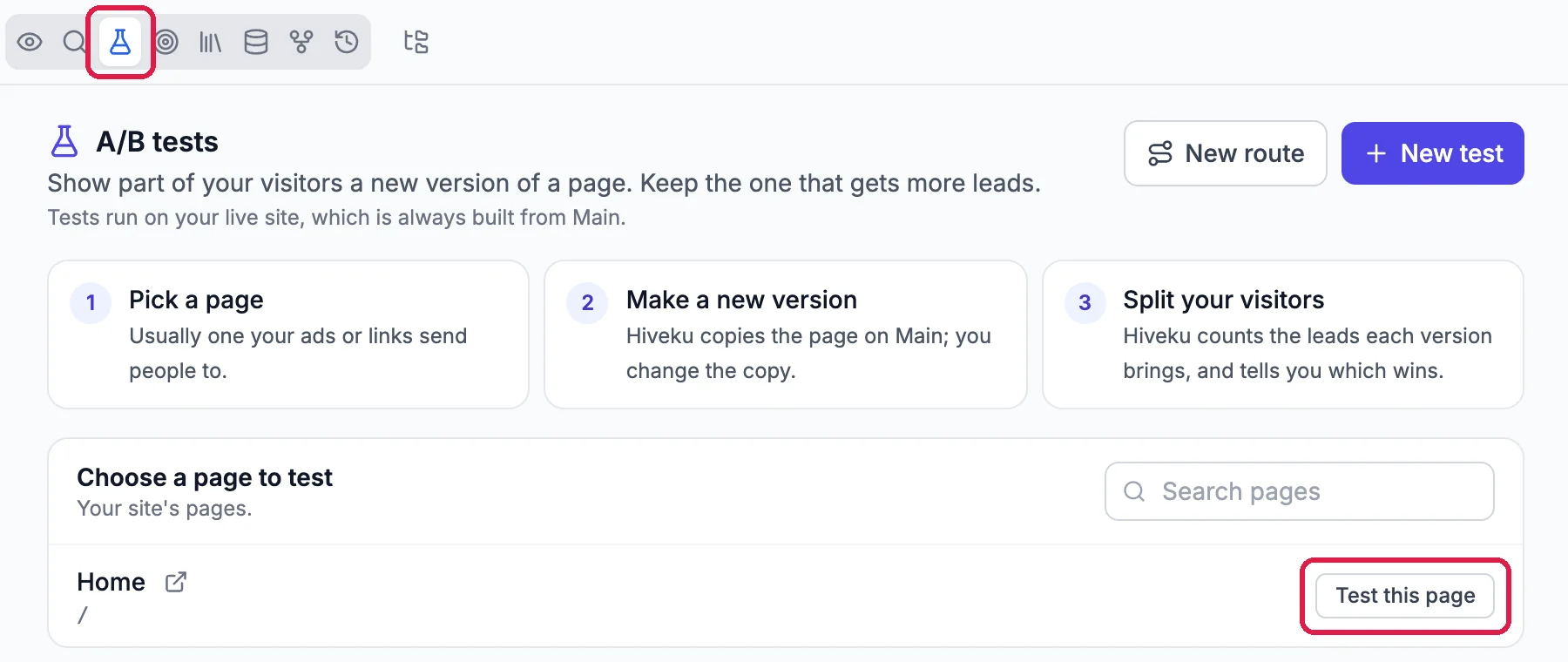Select the flask A/B tests toolbar icon
This screenshot has width=1568, height=662.
point(120,42)
